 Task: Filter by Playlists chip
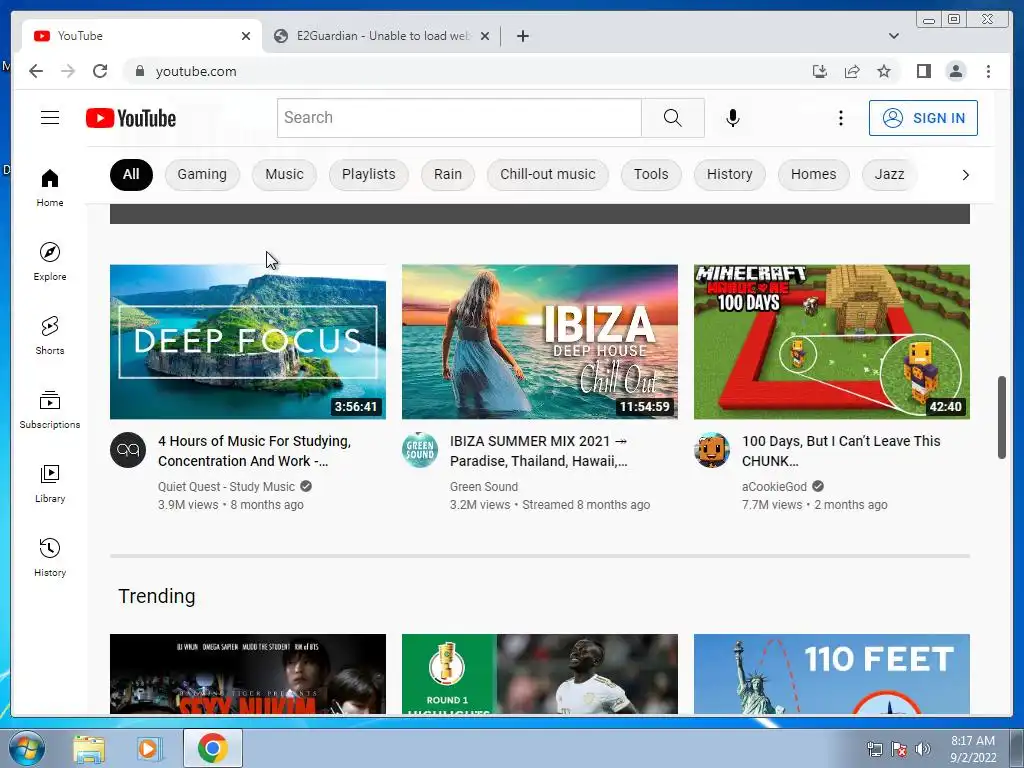pos(368,174)
